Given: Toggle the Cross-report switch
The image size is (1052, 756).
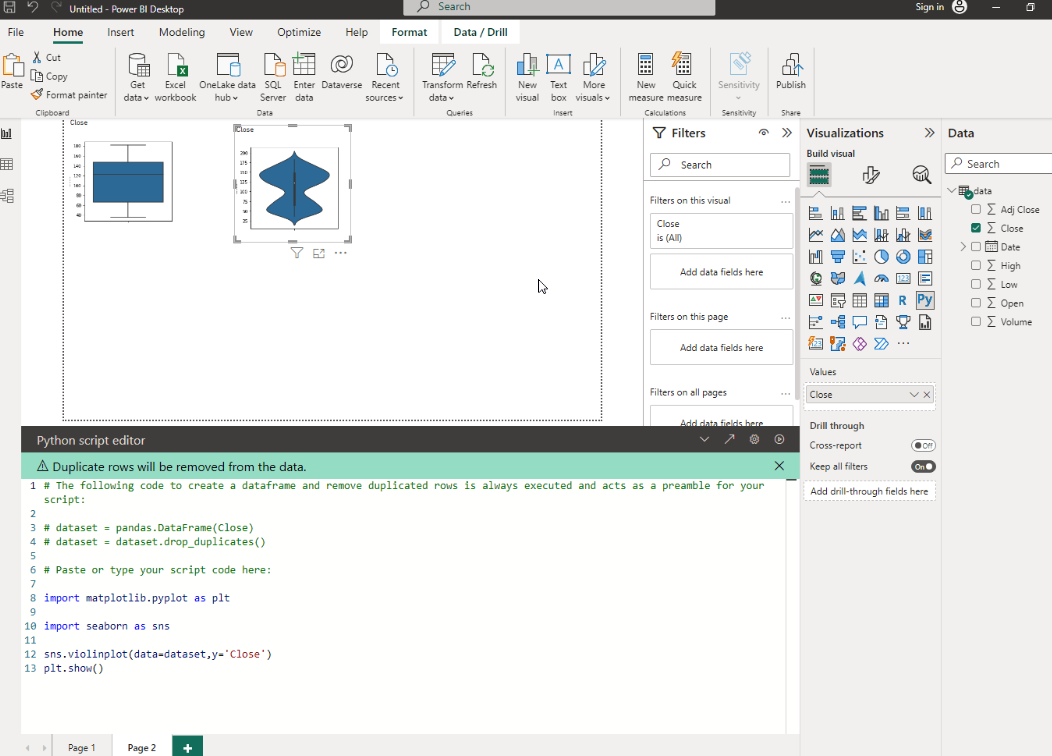Looking at the screenshot, I should tap(923, 446).
